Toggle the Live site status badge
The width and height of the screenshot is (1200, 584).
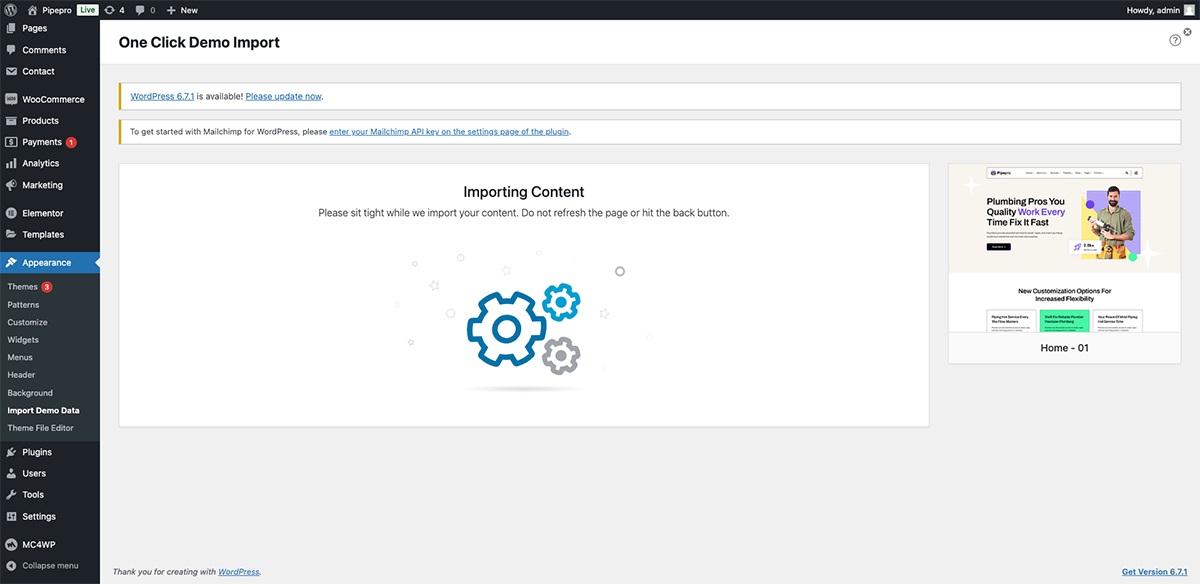click(88, 10)
